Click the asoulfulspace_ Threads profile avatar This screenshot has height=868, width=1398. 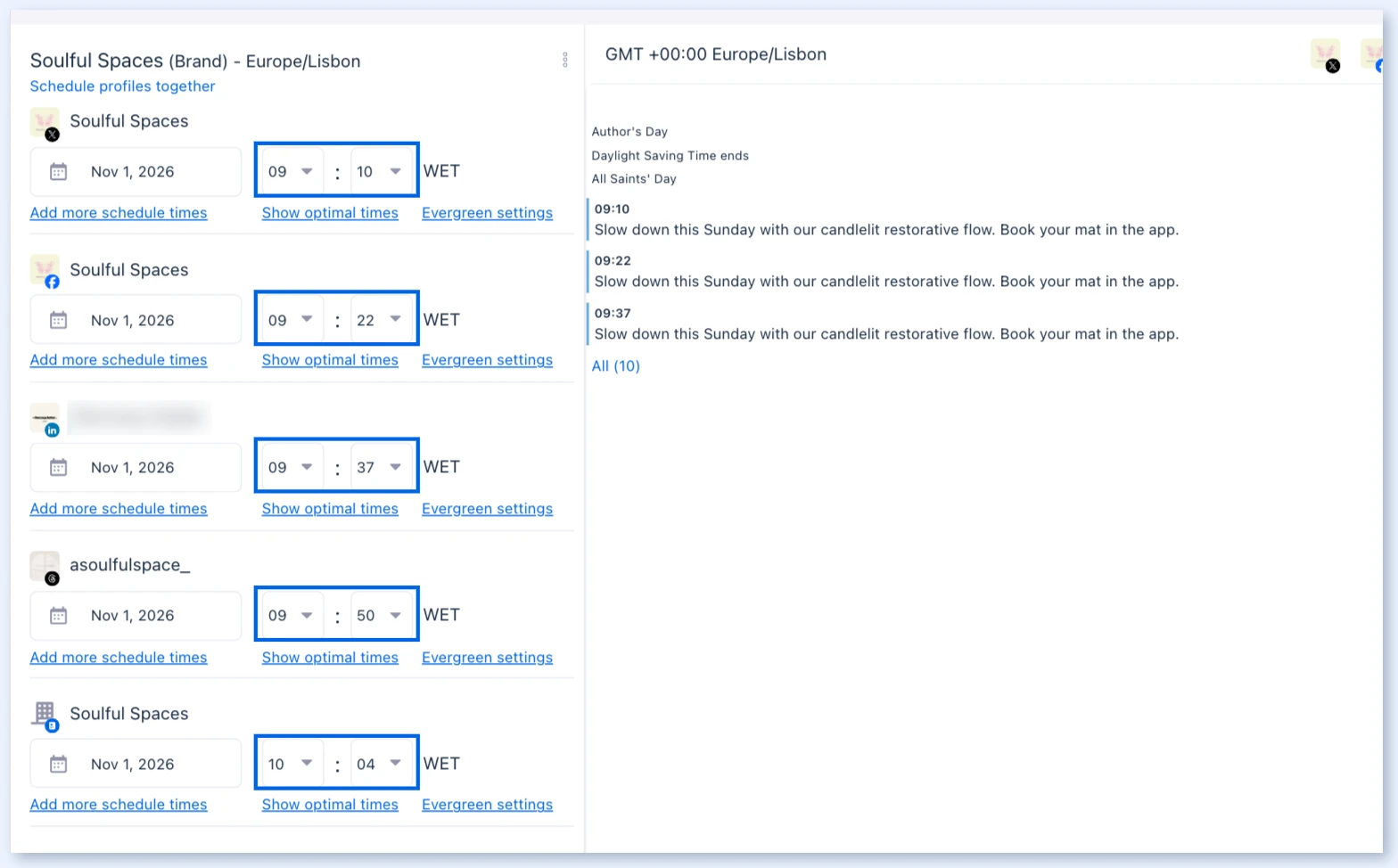point(45,567)
